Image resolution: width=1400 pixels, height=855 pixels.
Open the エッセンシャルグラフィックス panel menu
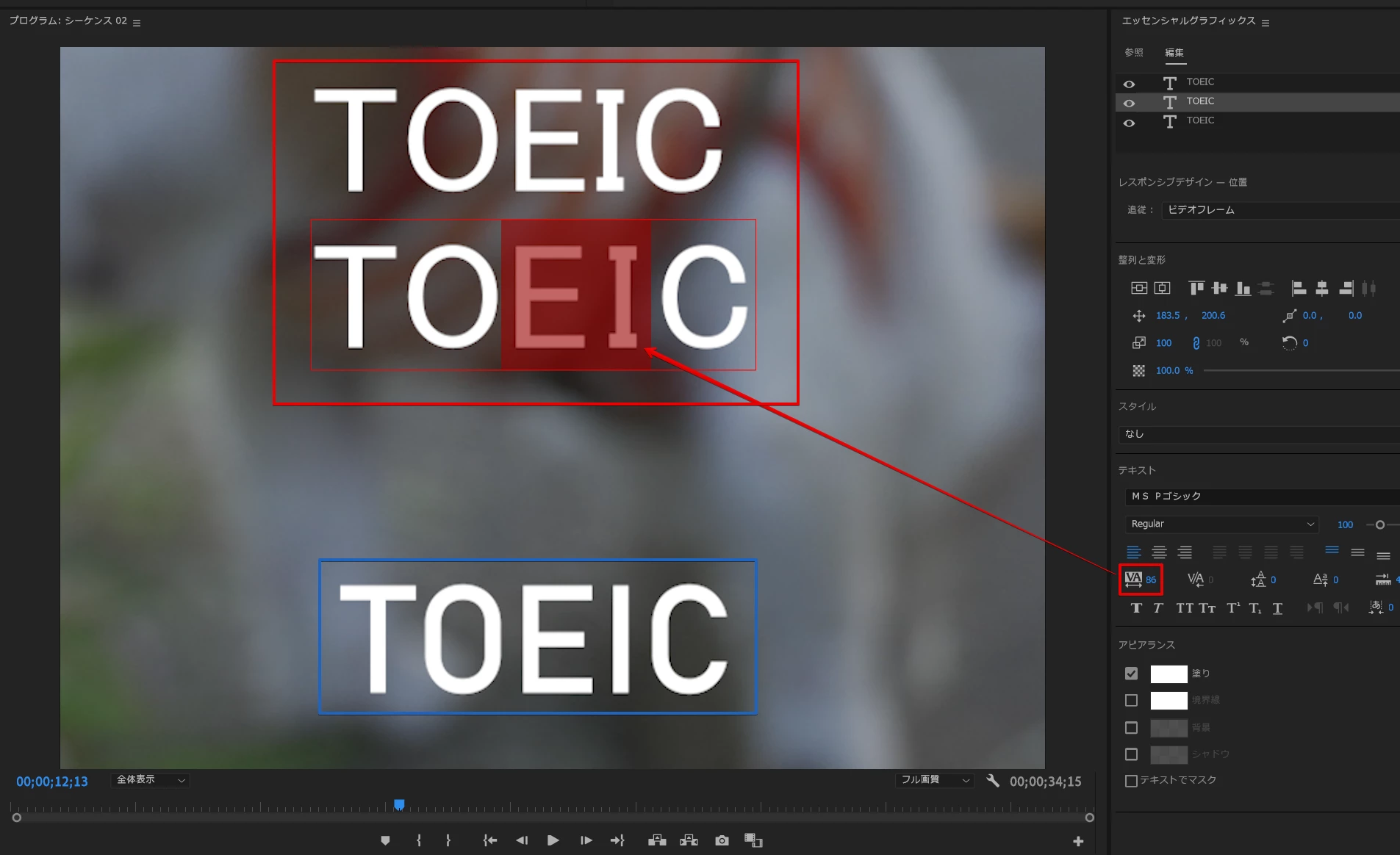click(1266, 23)
